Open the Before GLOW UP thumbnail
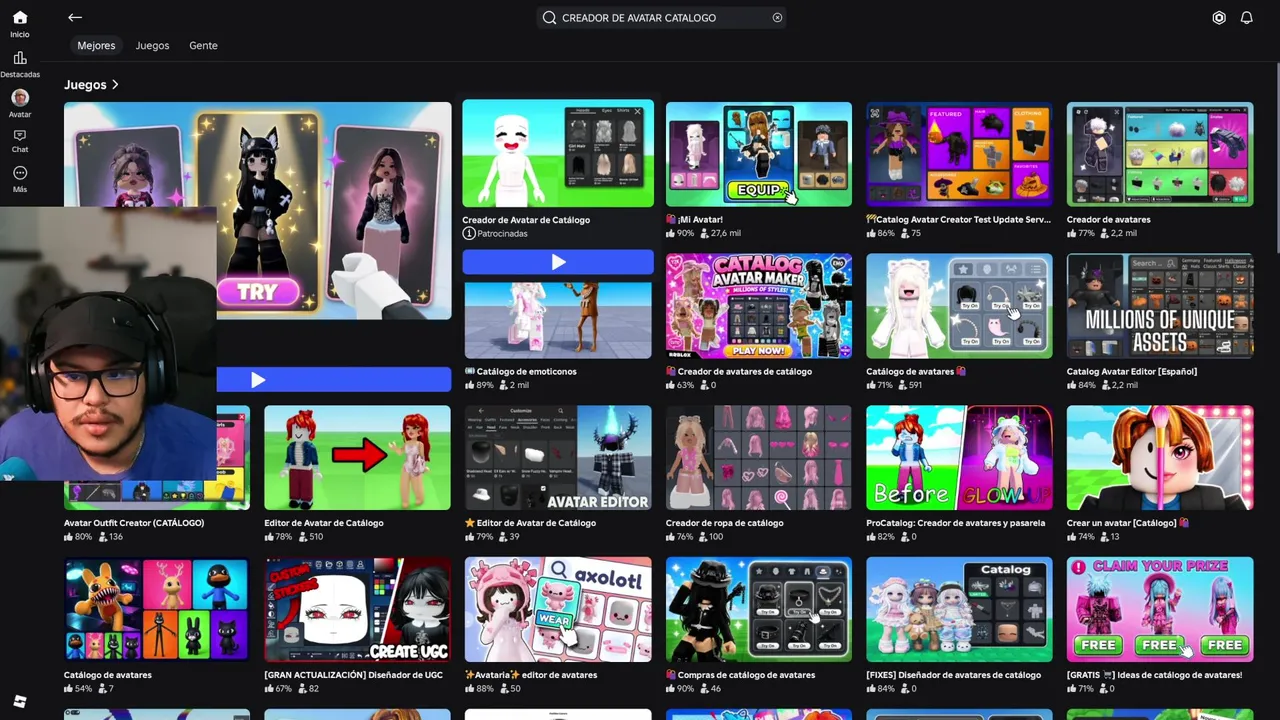 959,458
